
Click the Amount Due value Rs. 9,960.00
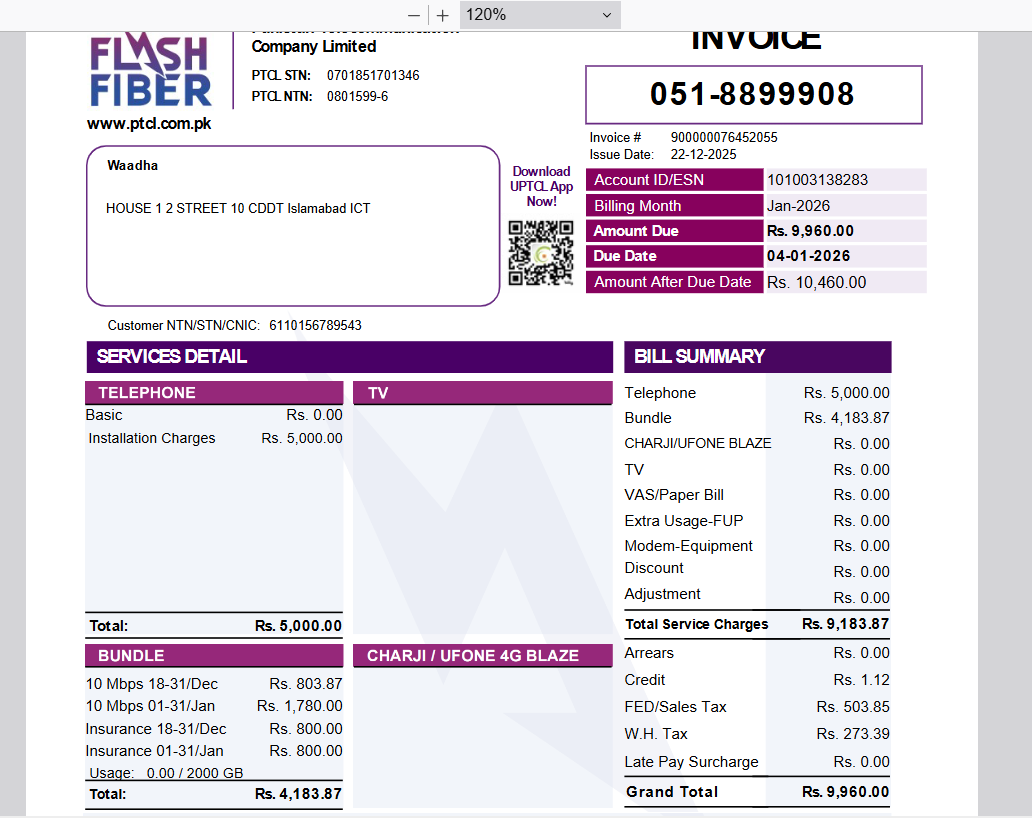[x=810, y=231]
